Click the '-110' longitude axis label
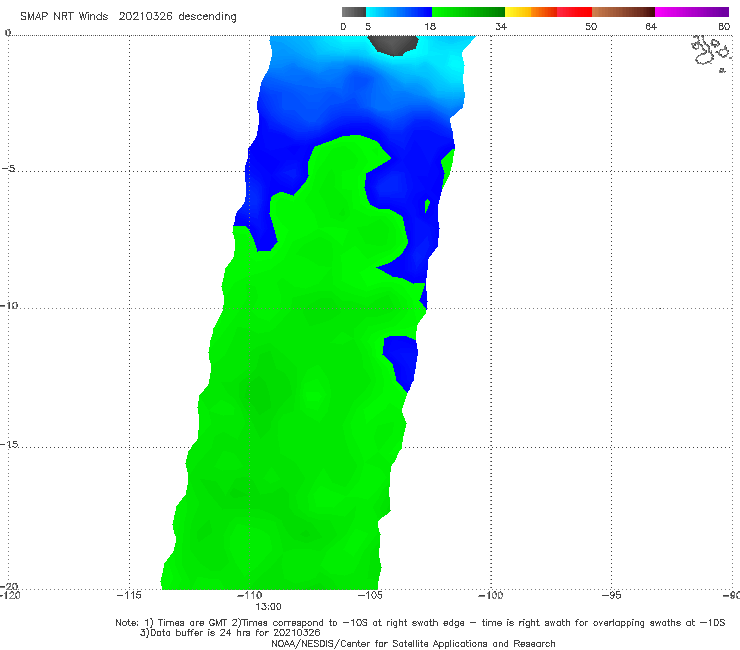 coord(250,595)
